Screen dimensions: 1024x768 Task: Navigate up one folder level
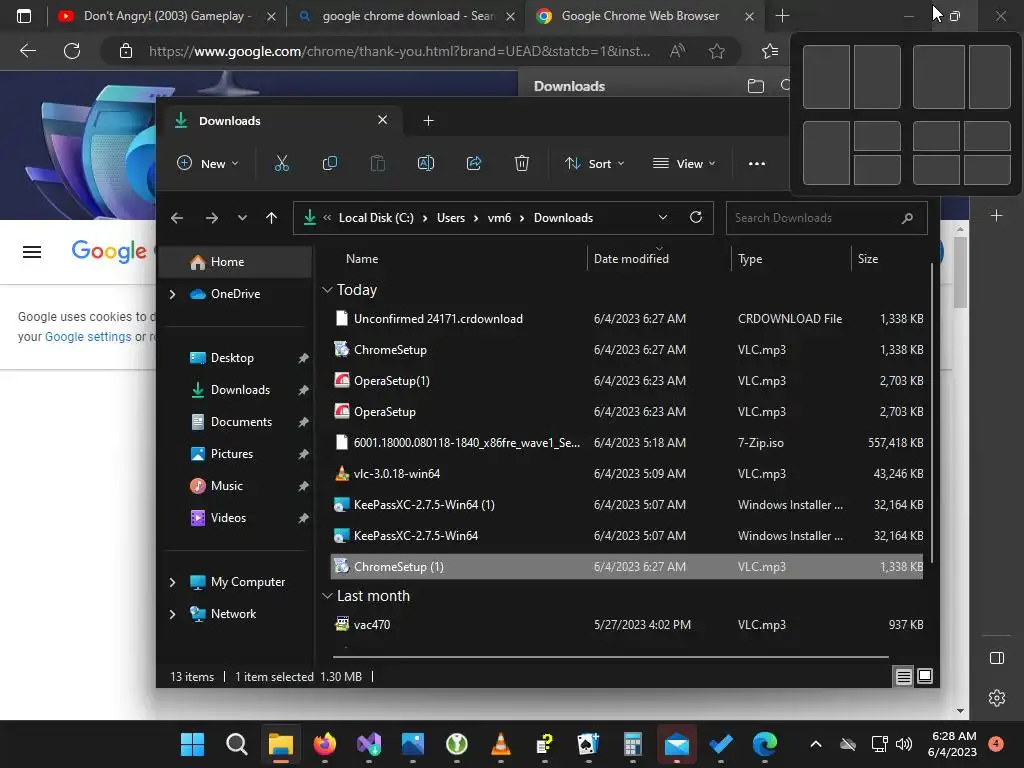[x=272, y=218]
